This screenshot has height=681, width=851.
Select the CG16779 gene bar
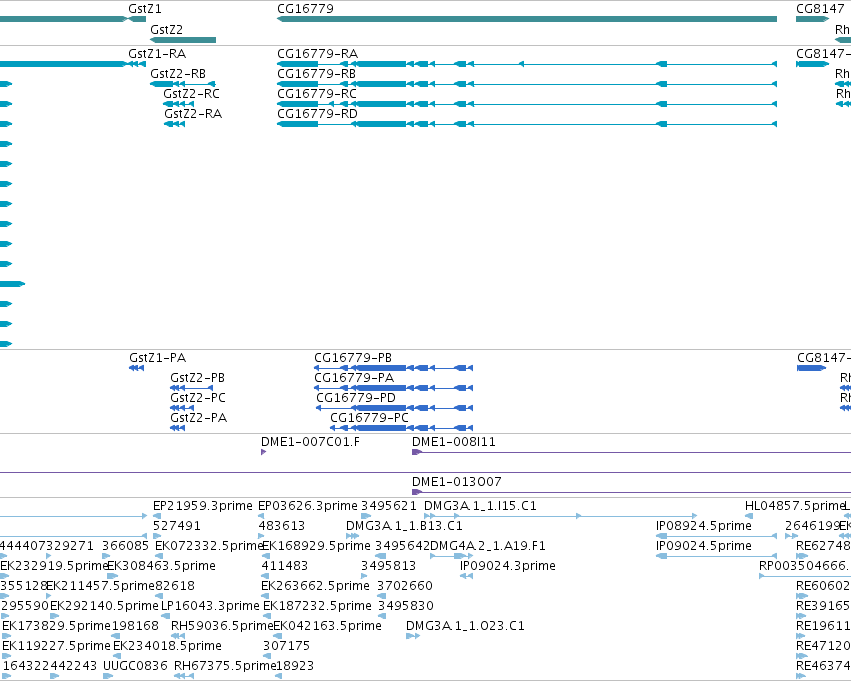pyautogui.click(x=526, y=19)
